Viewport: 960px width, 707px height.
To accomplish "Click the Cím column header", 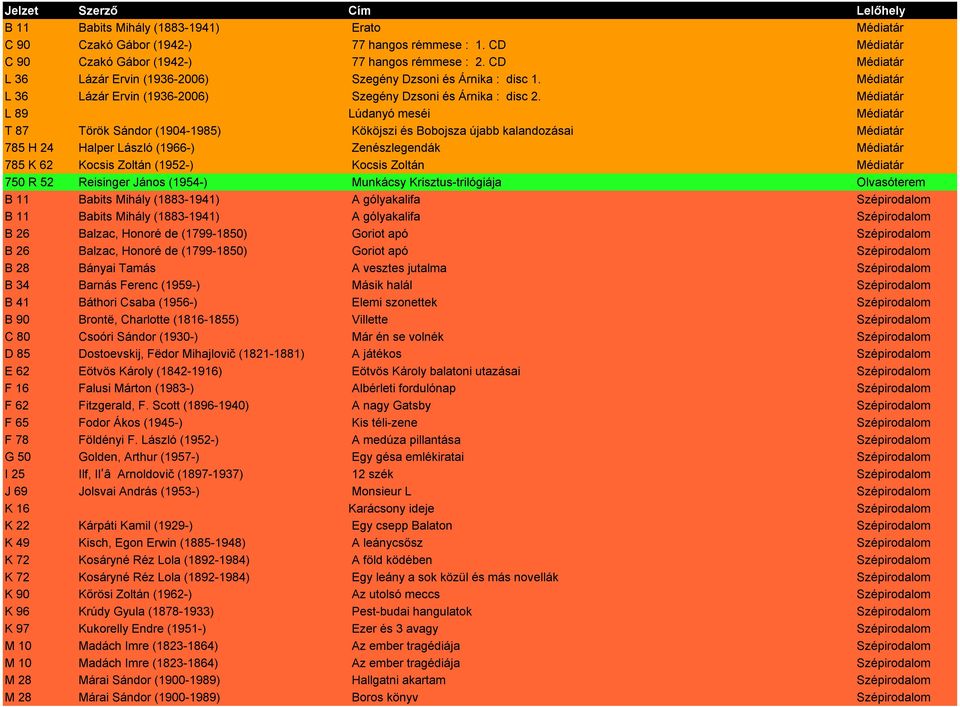I will pos(359,10).
